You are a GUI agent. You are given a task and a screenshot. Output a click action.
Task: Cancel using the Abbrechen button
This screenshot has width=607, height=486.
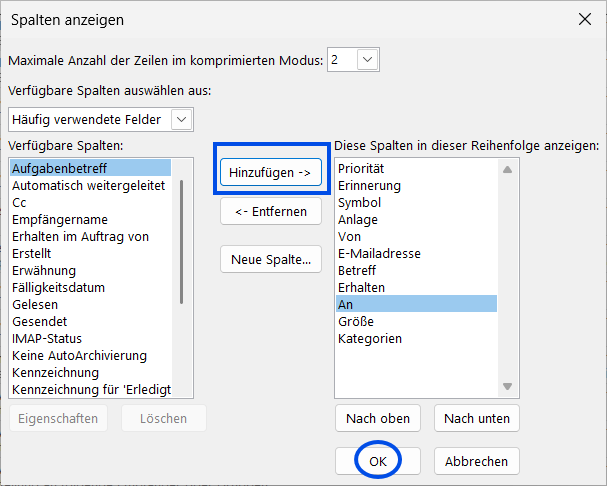(476, 461)
